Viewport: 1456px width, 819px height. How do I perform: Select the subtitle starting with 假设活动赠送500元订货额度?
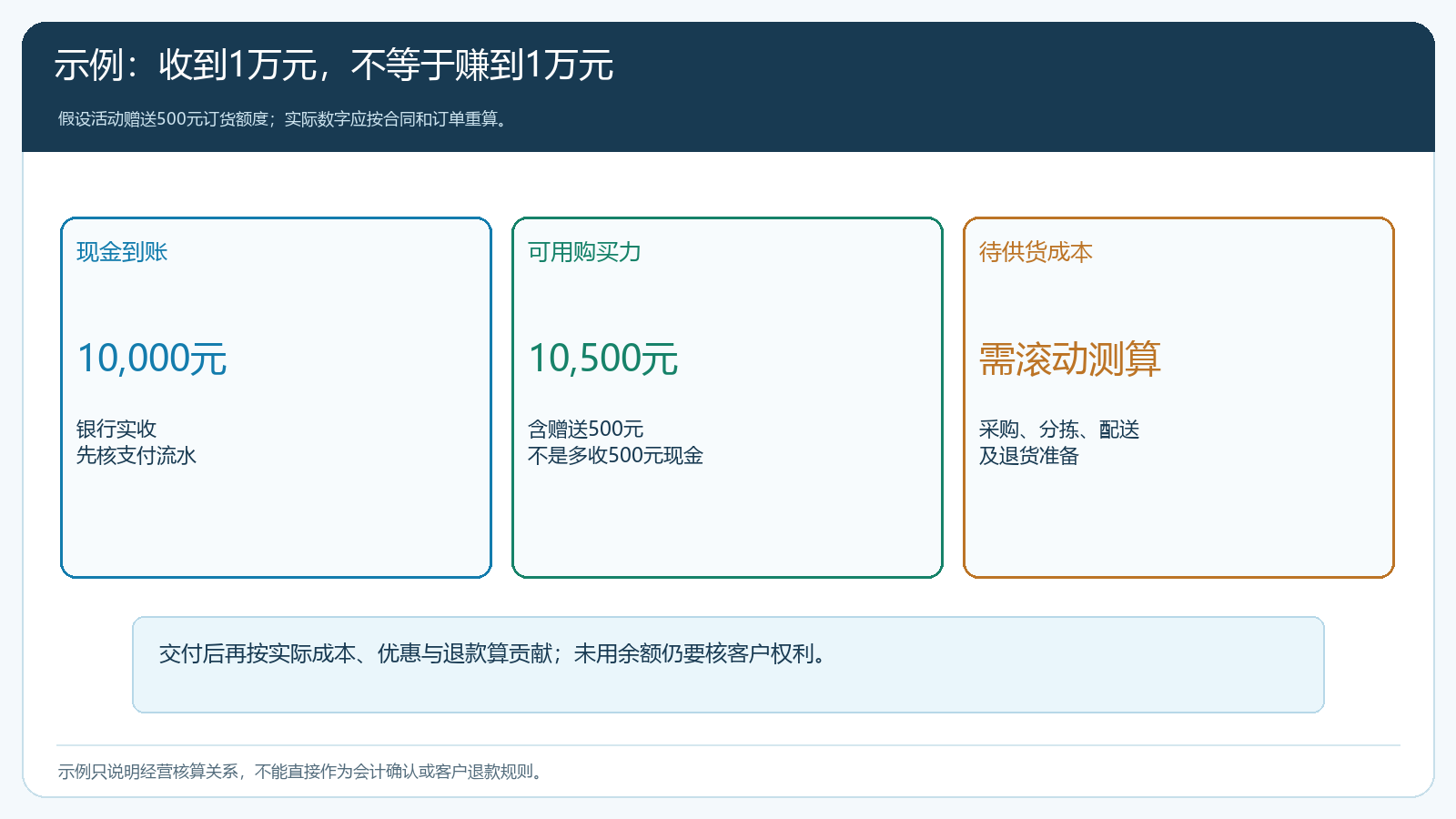283,119
